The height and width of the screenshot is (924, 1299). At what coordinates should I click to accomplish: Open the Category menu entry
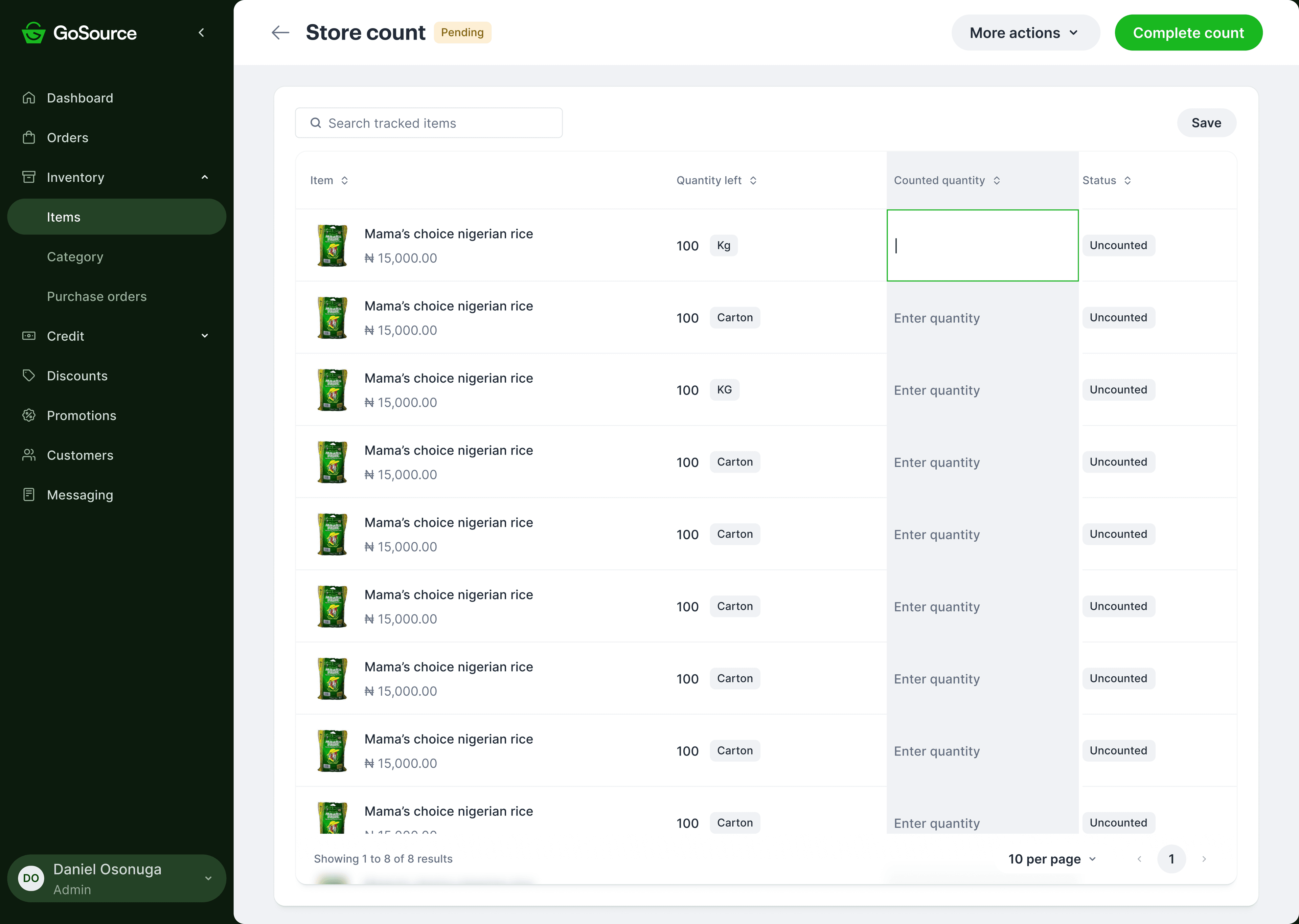(x=75, y=256)
